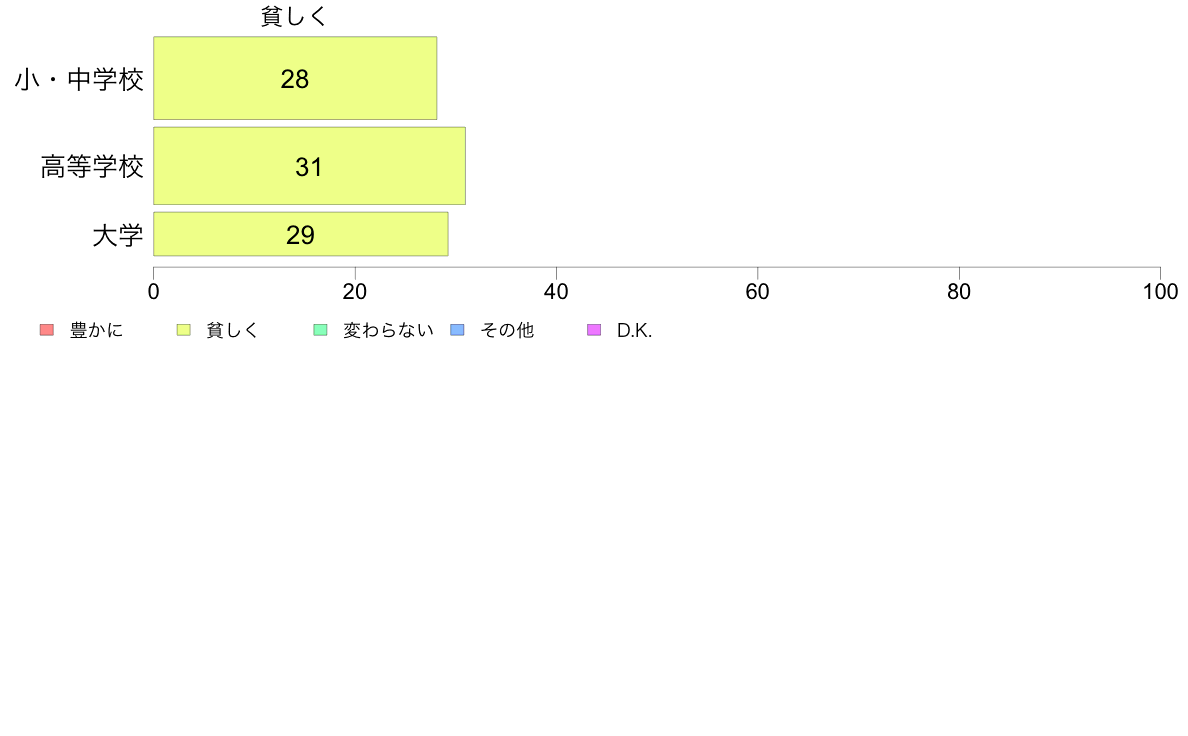Click axis tick label 60
Viewport: 1188px width, 736px height.
coord(758,292)
